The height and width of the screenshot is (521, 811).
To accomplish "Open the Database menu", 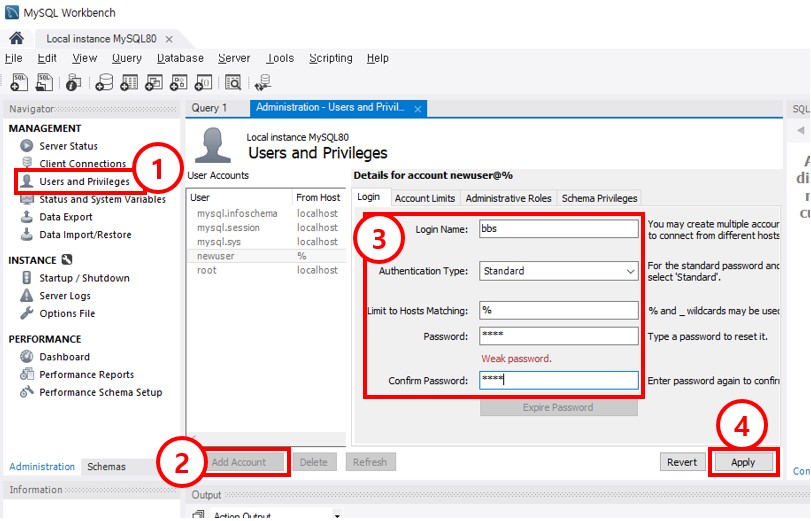I will pyautogui.click(x=180, y=58).
